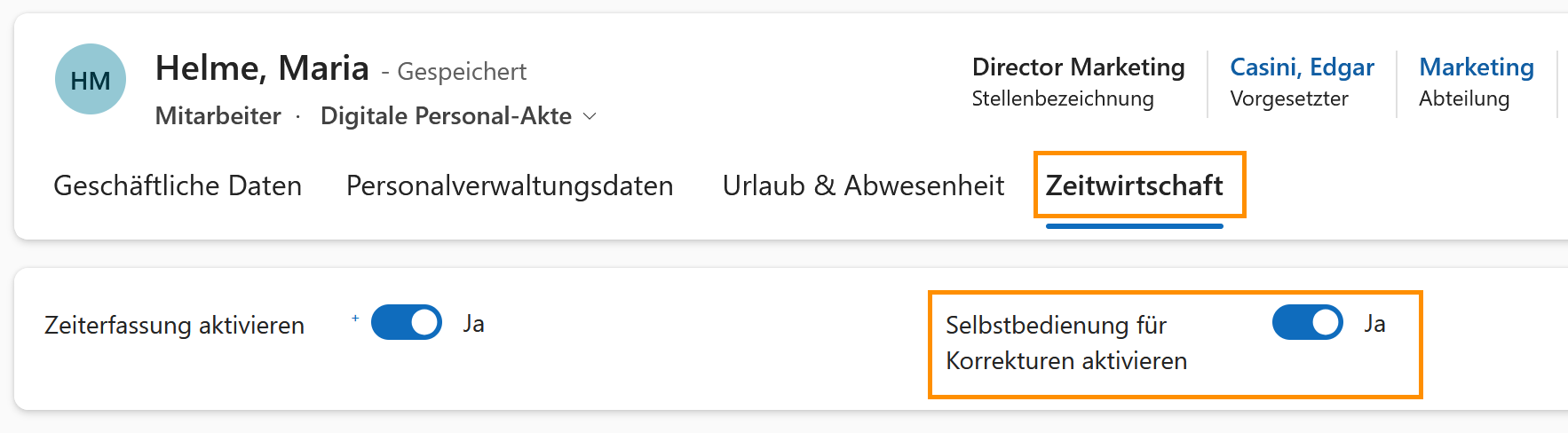Image resolution: width=1568 pixels, height=433 pixels.
Task: Select the Urlaub & Abwesenheit tab
Action: pyautogui.click(x=863, y=185)
